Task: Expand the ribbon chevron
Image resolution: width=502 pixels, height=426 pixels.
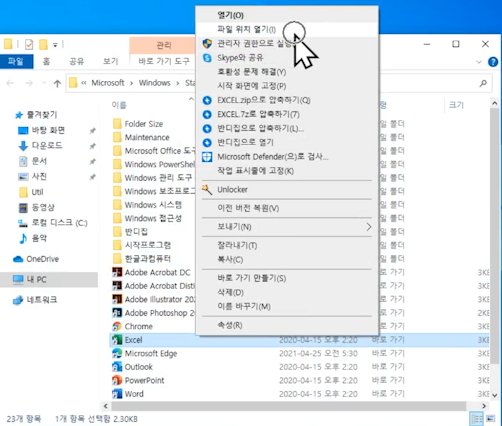Action: click(479, 62)
